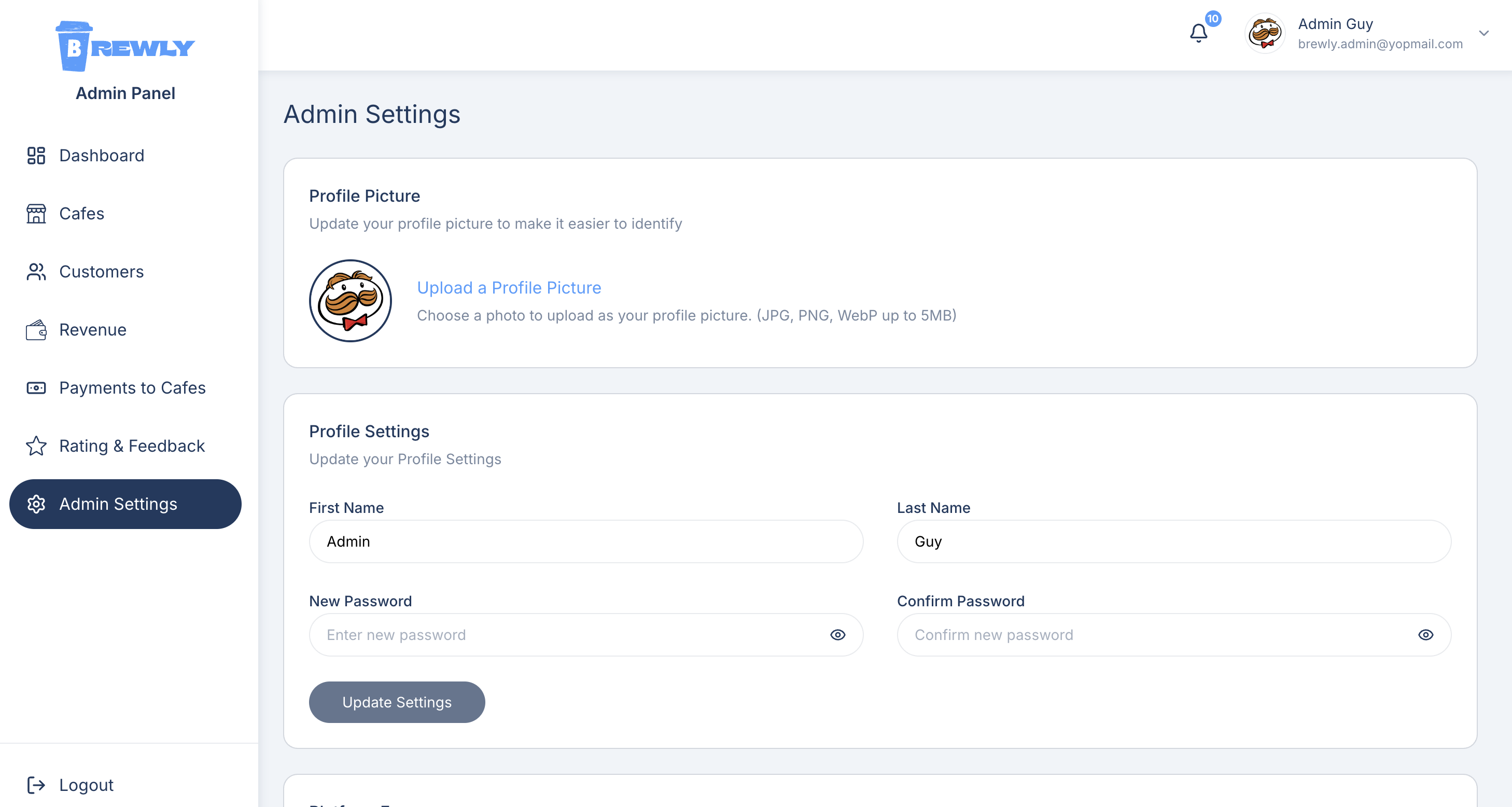Image resolution: width=1512 pixels, height=807 pixels.
Task: Click the First Name label
Action: click(346, 508)
